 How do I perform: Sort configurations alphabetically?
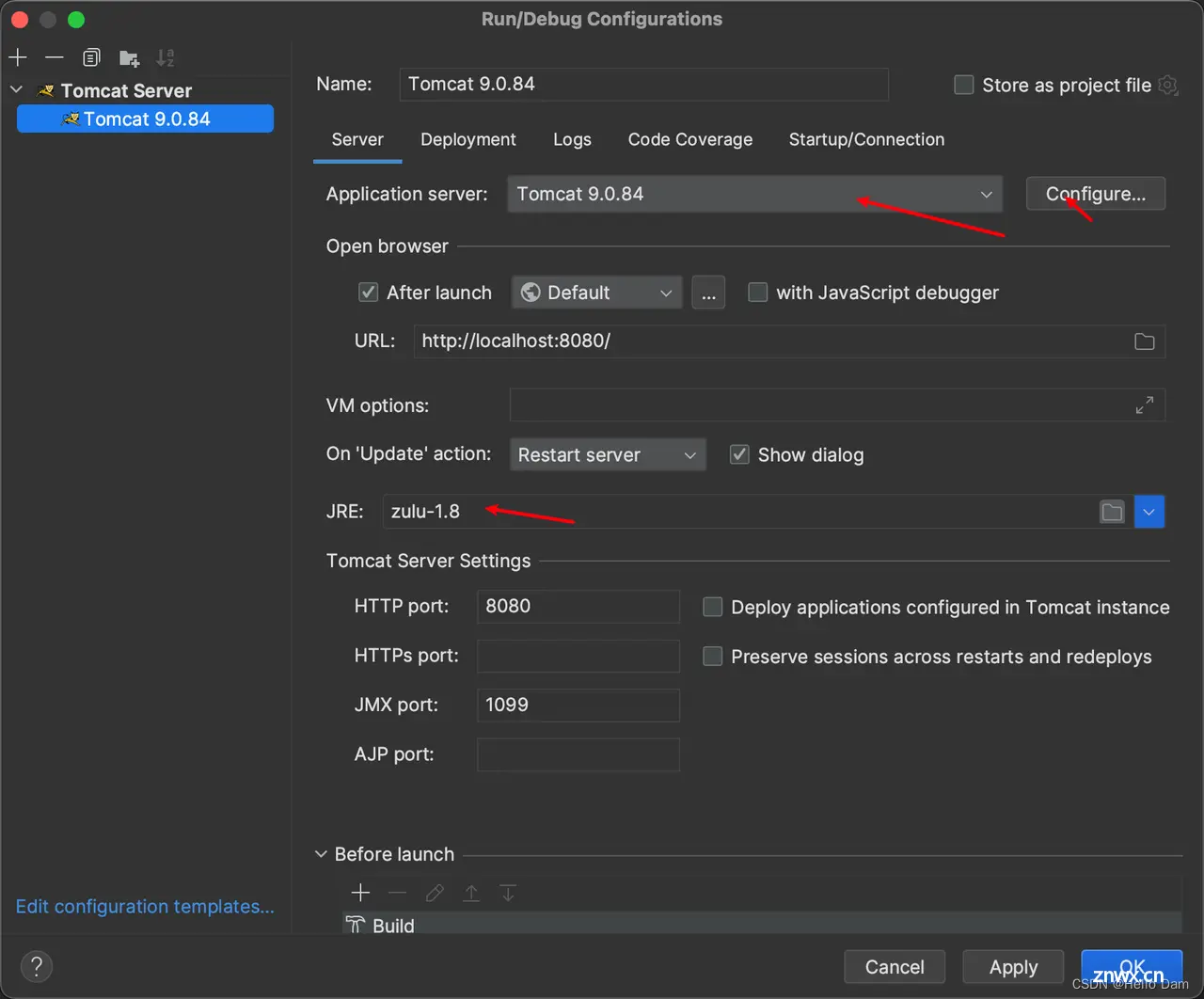pyautogui.click(x=166, y=57)
